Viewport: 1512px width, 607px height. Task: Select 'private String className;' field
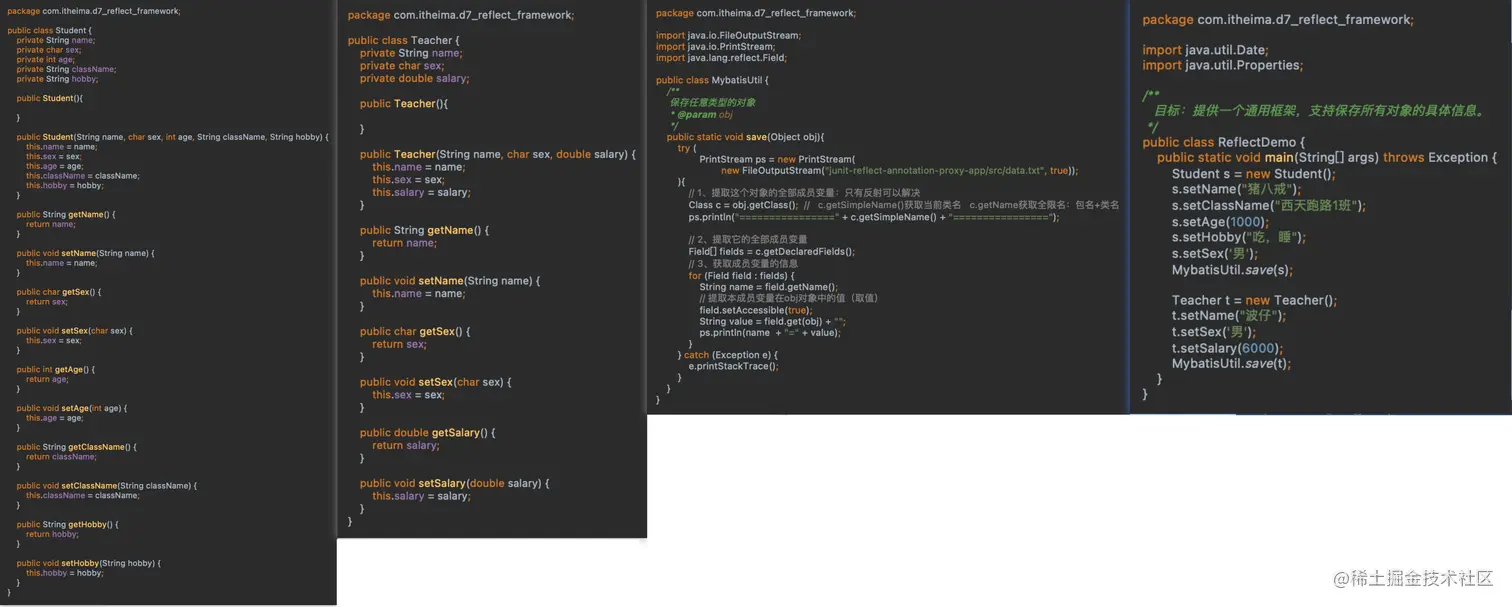click(x=66, y=69)
